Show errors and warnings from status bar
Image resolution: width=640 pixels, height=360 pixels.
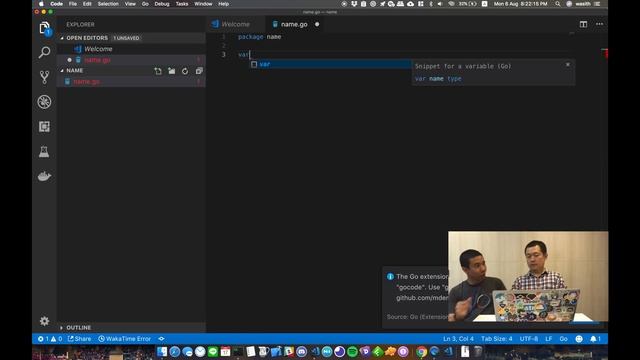pos(50,339)
